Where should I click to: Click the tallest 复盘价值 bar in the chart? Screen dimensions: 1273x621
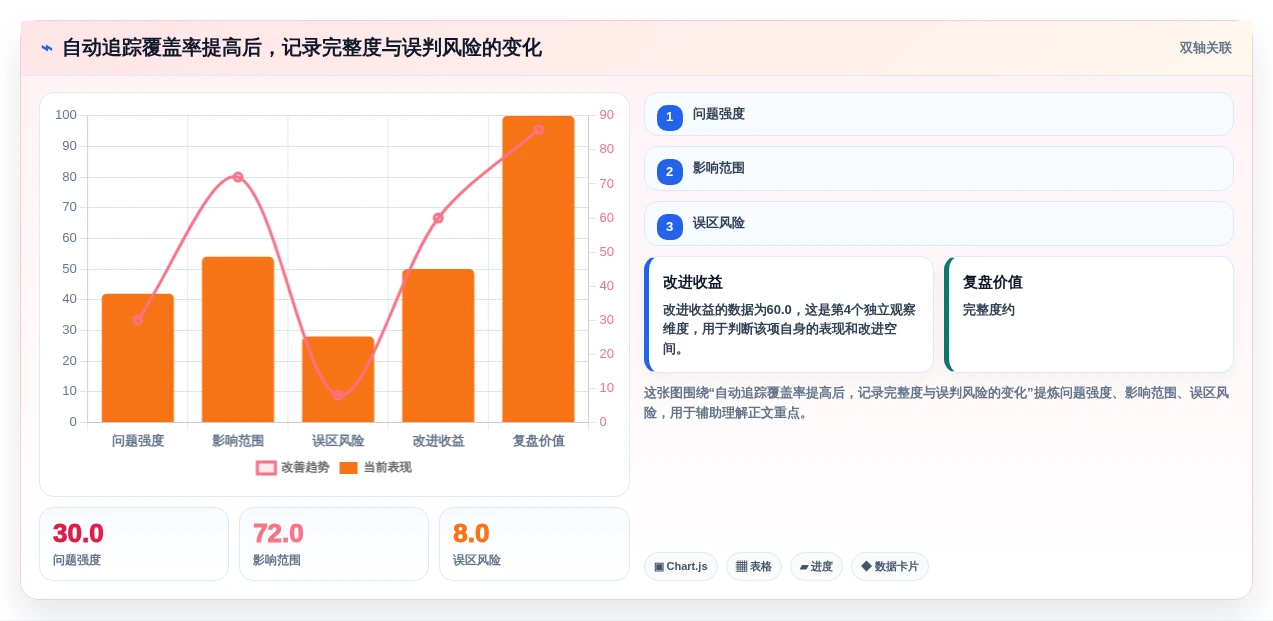pyautogui.click(x=538, y=269)
